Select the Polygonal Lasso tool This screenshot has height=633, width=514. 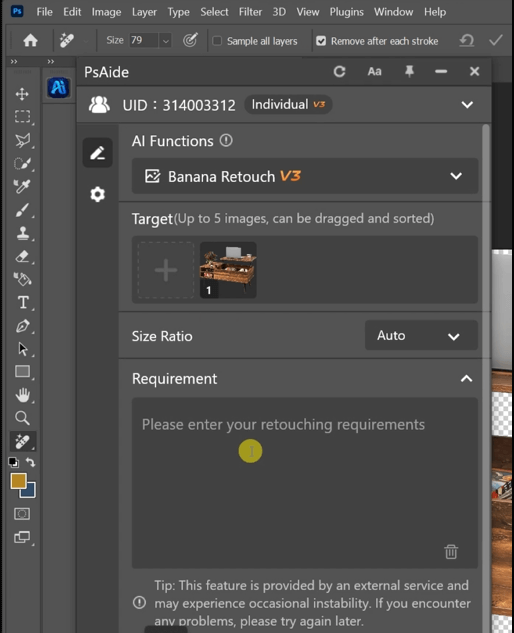click(x=22, y=140)
